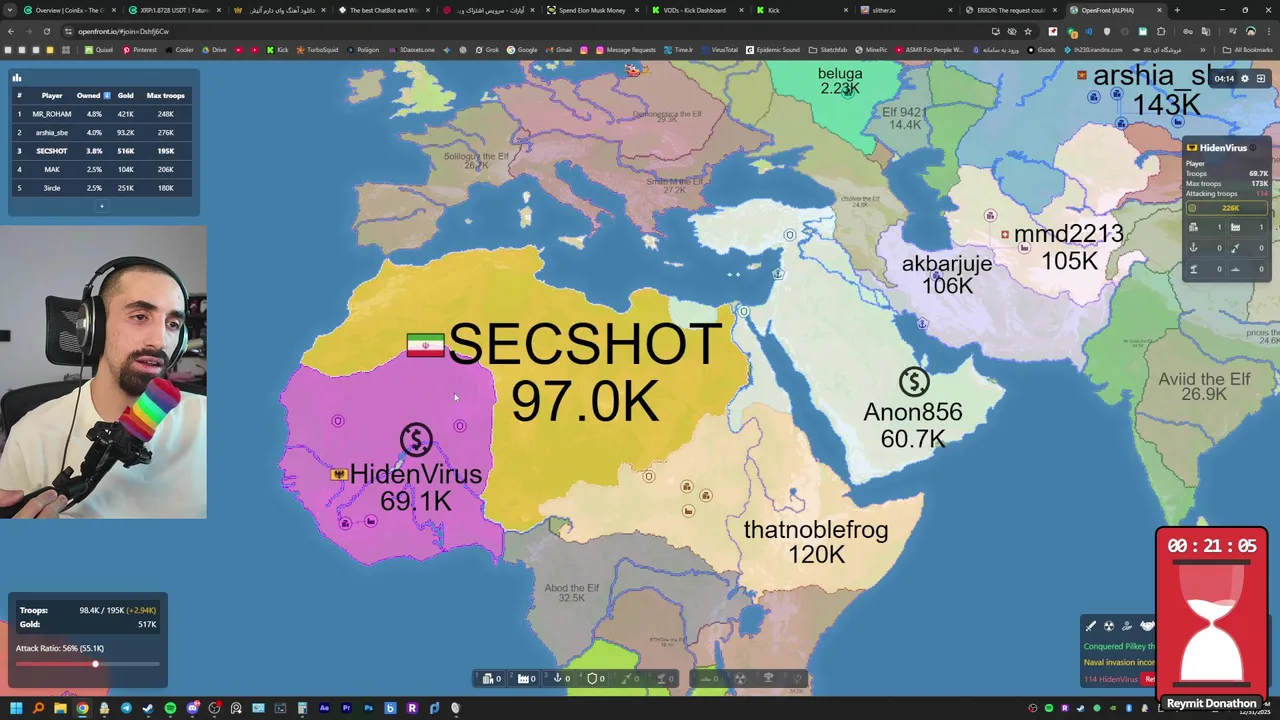Image resolution: width=1280 pixels, height=720 pixels.
Task: Expand leaderboard with the plus button
Action: point(101,206)
